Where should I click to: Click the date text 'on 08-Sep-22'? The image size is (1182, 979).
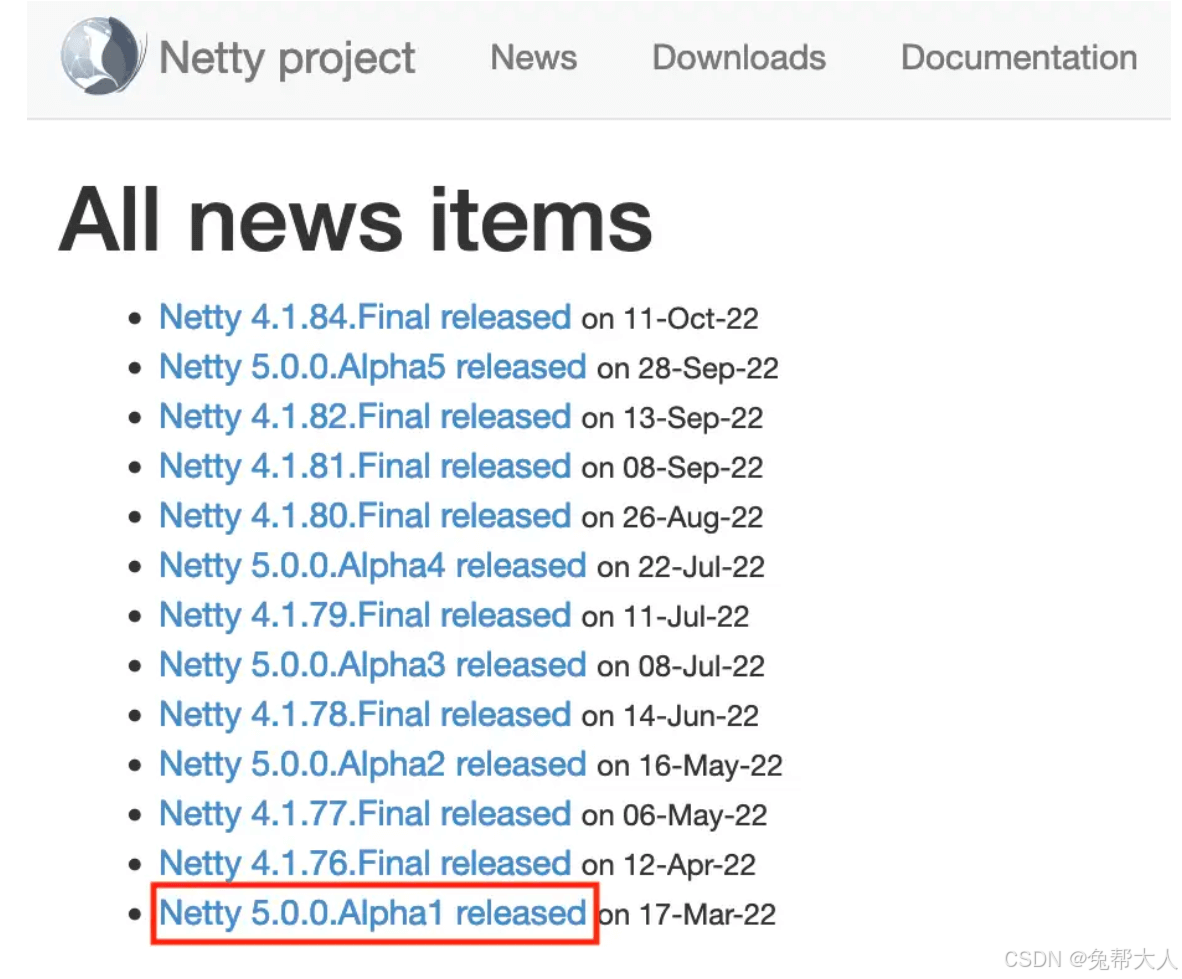(672, 468)
